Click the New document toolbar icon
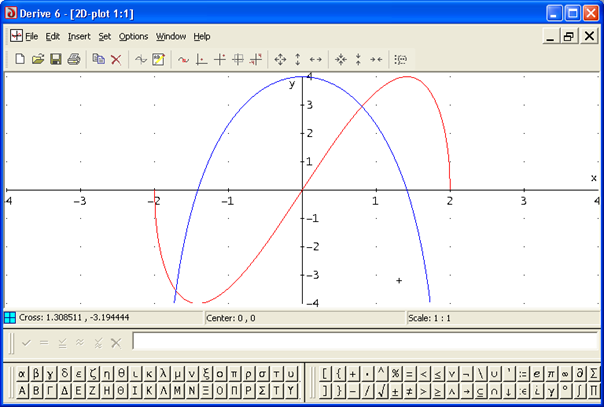605x408 pixels. tap(20, 60)
